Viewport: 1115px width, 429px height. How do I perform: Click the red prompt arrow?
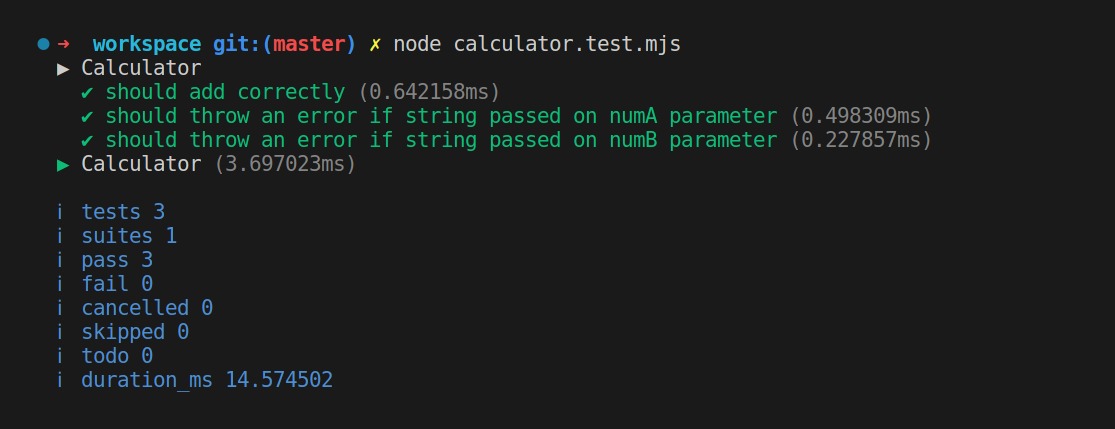pyautogui.click(x=64, y=44)
